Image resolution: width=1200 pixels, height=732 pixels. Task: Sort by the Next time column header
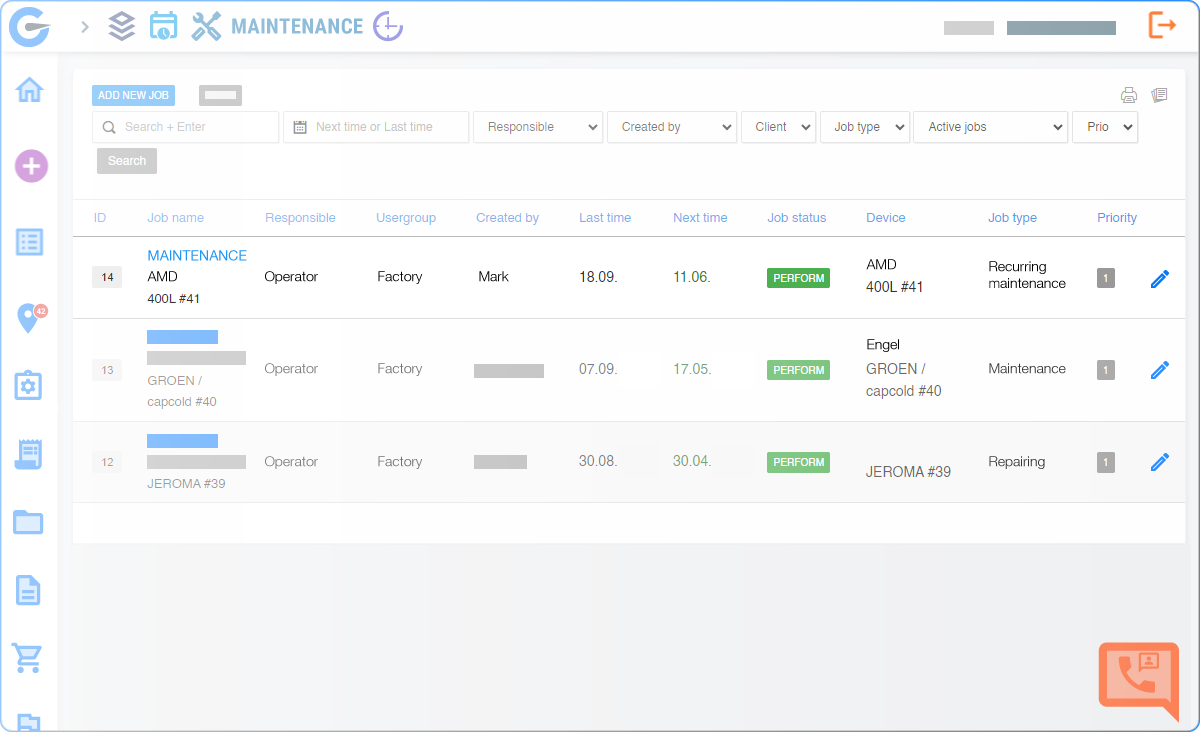coord(700,217)
